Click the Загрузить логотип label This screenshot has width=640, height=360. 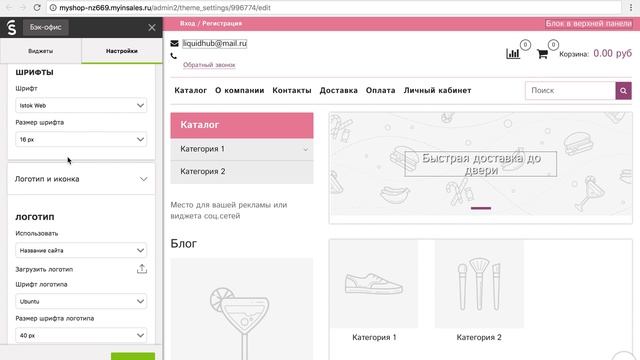pos(44,269)
